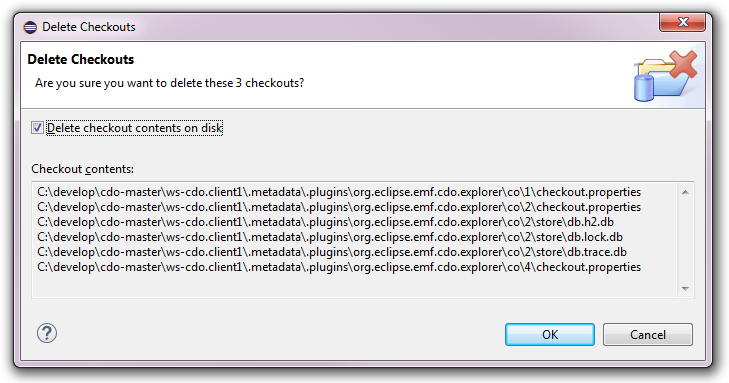Click the 'Are you sure' confirmation message

pos(169,83)
